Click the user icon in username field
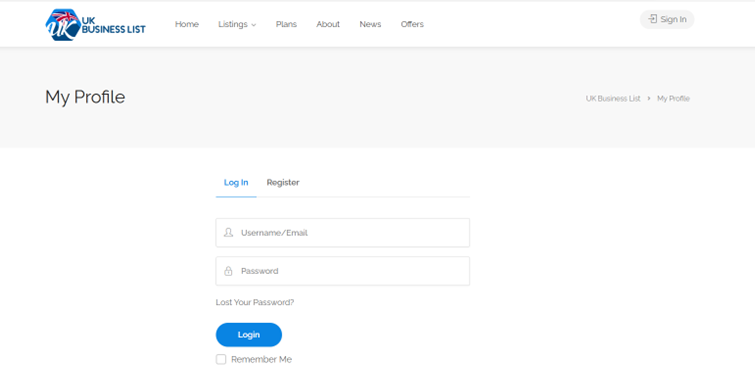 point(228,233)
